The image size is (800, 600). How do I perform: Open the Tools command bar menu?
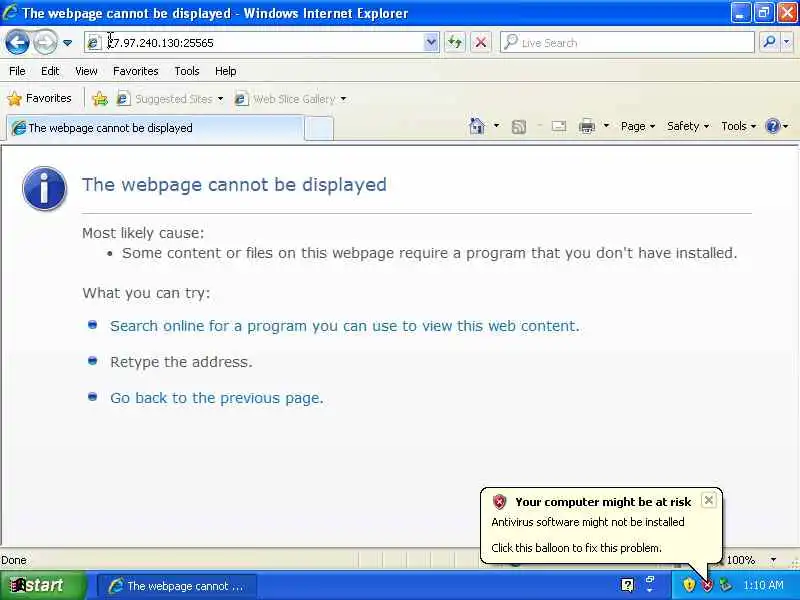(738, 126)
